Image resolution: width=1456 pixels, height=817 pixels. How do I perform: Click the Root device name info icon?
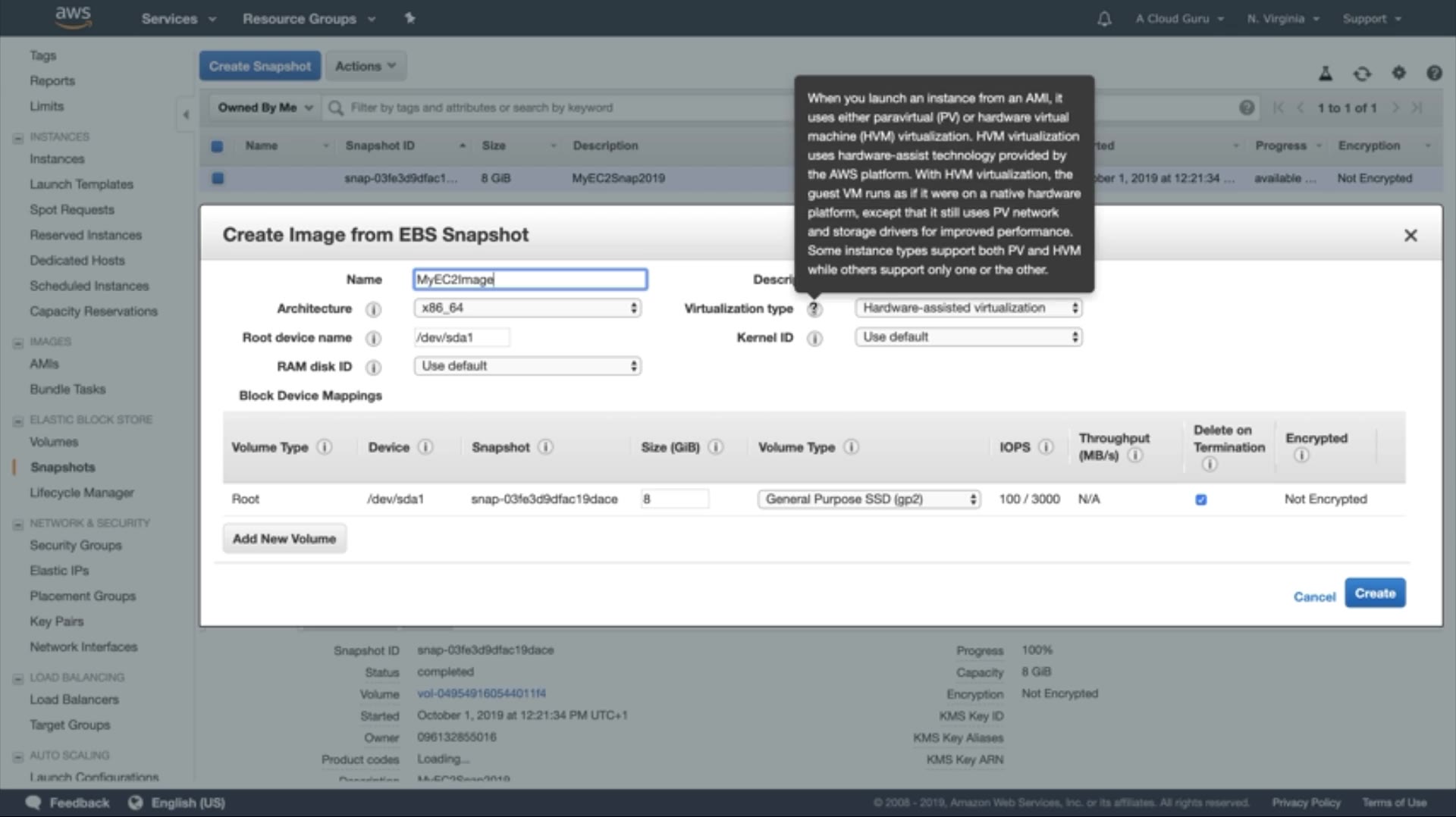[x=373, y=338]
